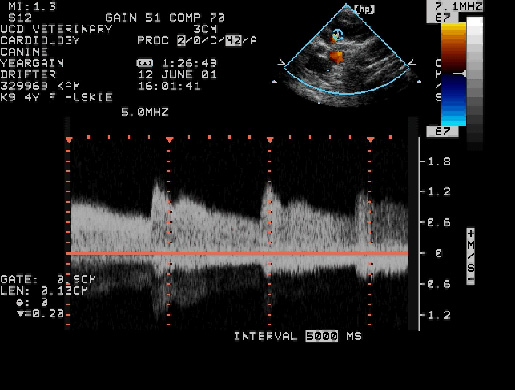The width and height of the screenshot is (515, 390).
Task: Select the highlighted 2 in PROC settings
Action: (181, 40)
